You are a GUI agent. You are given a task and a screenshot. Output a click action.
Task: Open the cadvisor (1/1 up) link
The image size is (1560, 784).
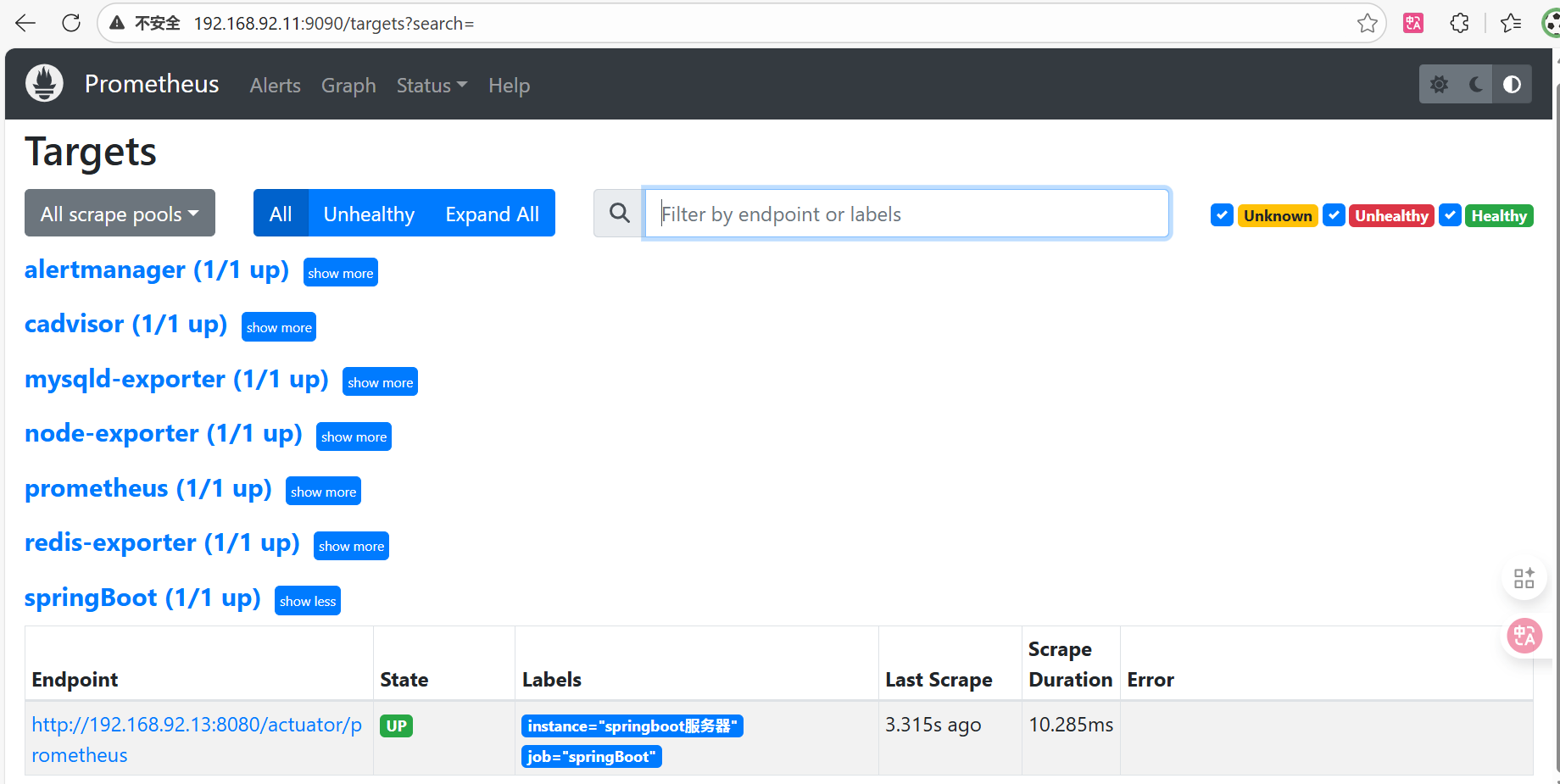click(126, 324)
